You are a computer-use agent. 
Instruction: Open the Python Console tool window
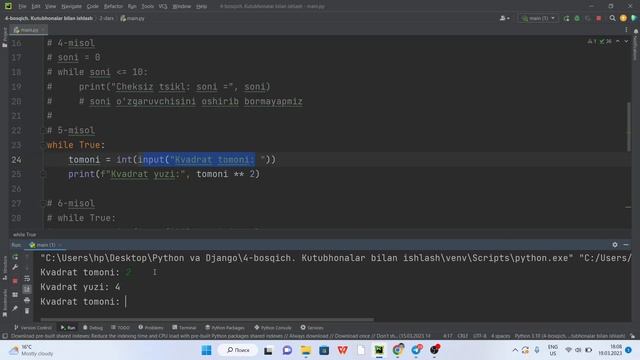(273, 328)
